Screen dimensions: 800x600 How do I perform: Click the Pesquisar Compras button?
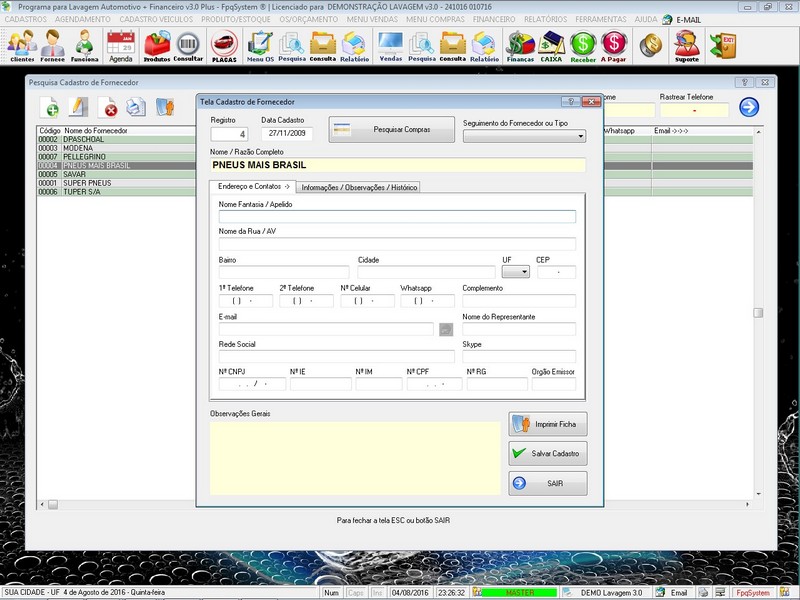point(391,130)
